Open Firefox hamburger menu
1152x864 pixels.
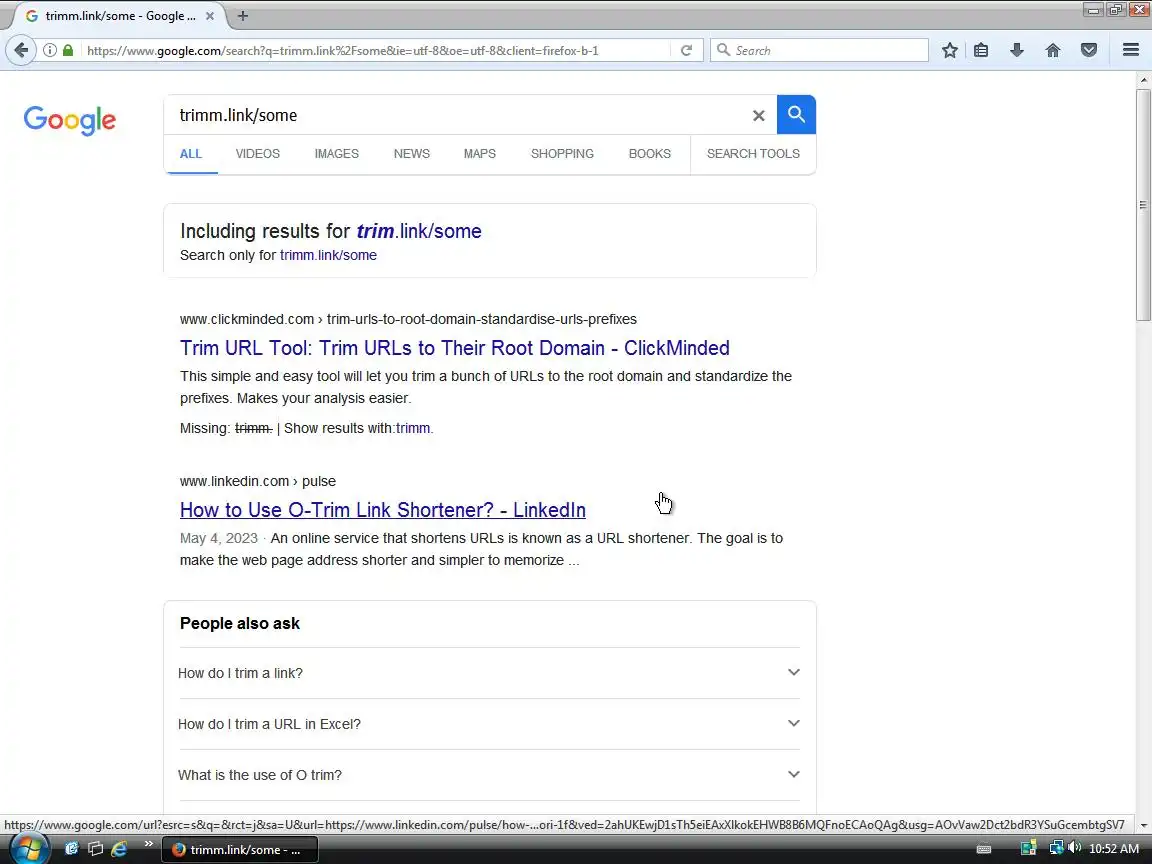click(1131, 50)
